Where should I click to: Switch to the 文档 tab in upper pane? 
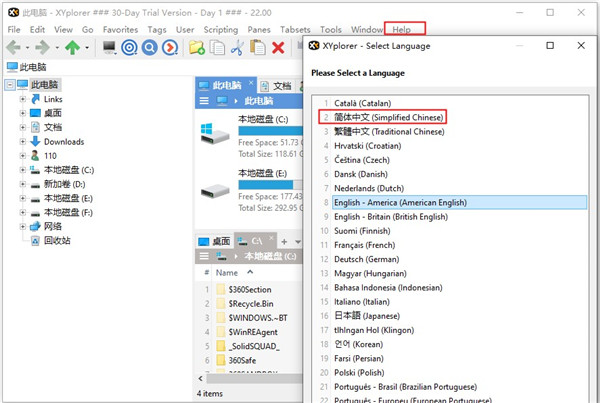[x=276, y=86]
